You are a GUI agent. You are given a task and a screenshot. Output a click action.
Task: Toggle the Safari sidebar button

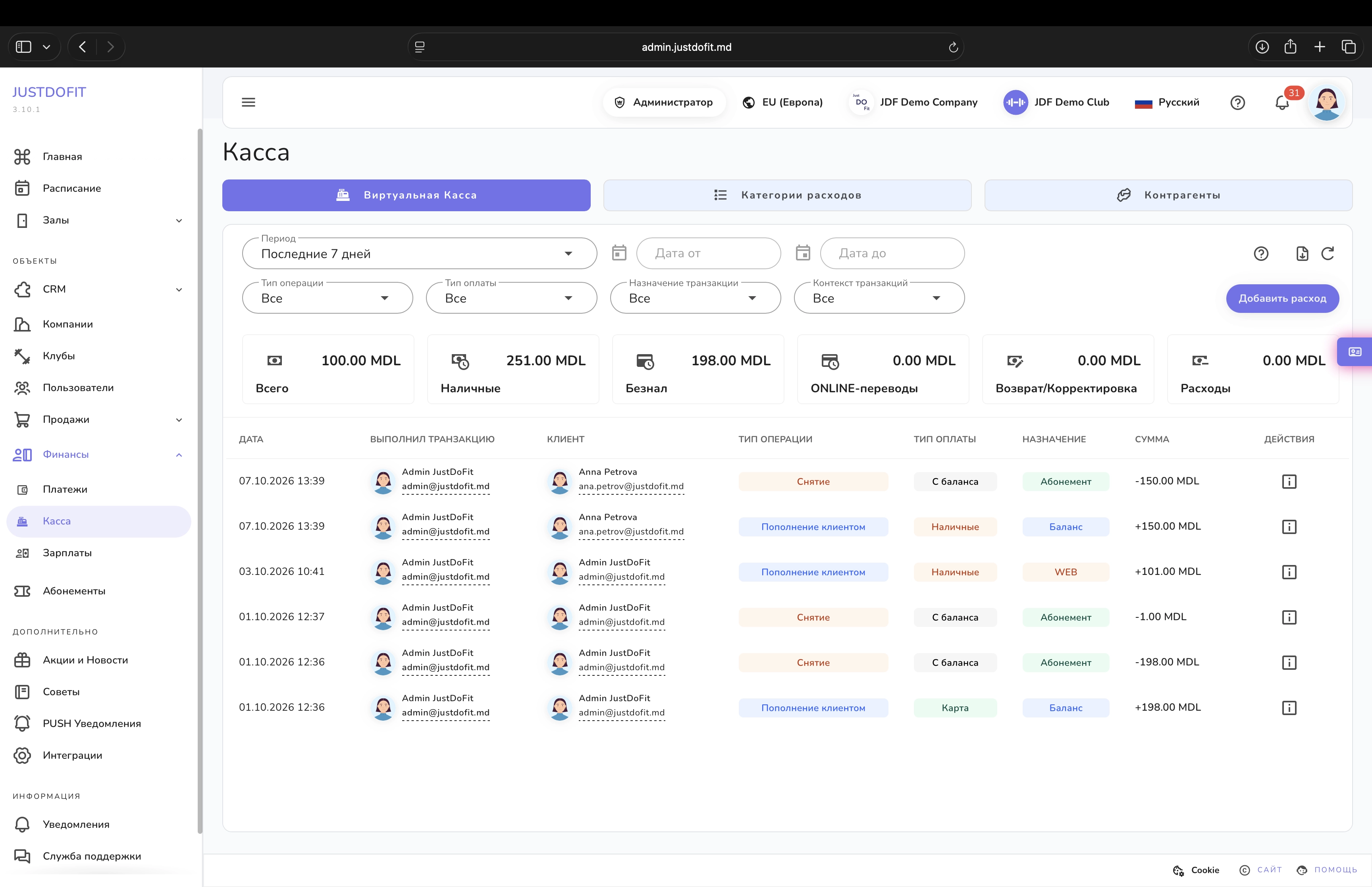coord(23,47)
